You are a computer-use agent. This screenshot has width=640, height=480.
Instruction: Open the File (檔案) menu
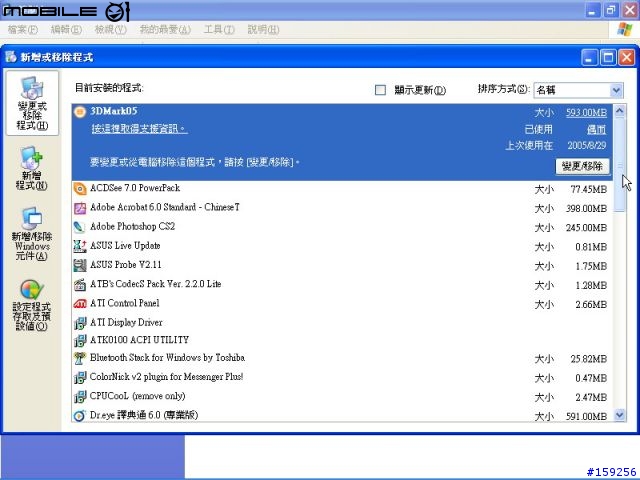tap(23, 29)
